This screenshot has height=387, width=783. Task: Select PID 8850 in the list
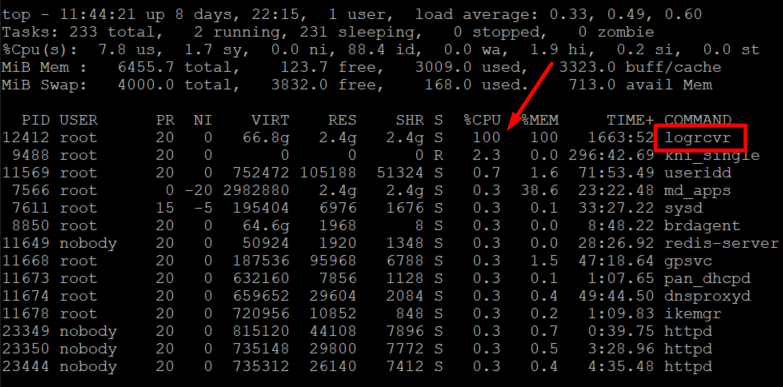pos(31,226)
